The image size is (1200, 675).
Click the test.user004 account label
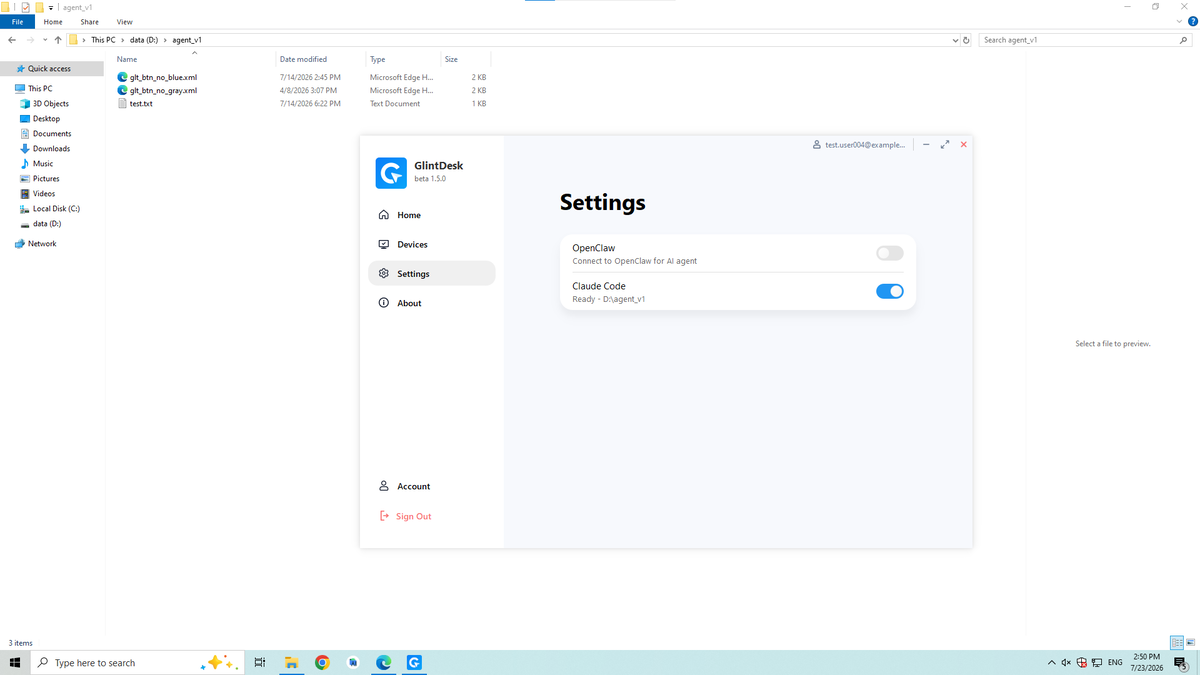click(x=859, y=145)
